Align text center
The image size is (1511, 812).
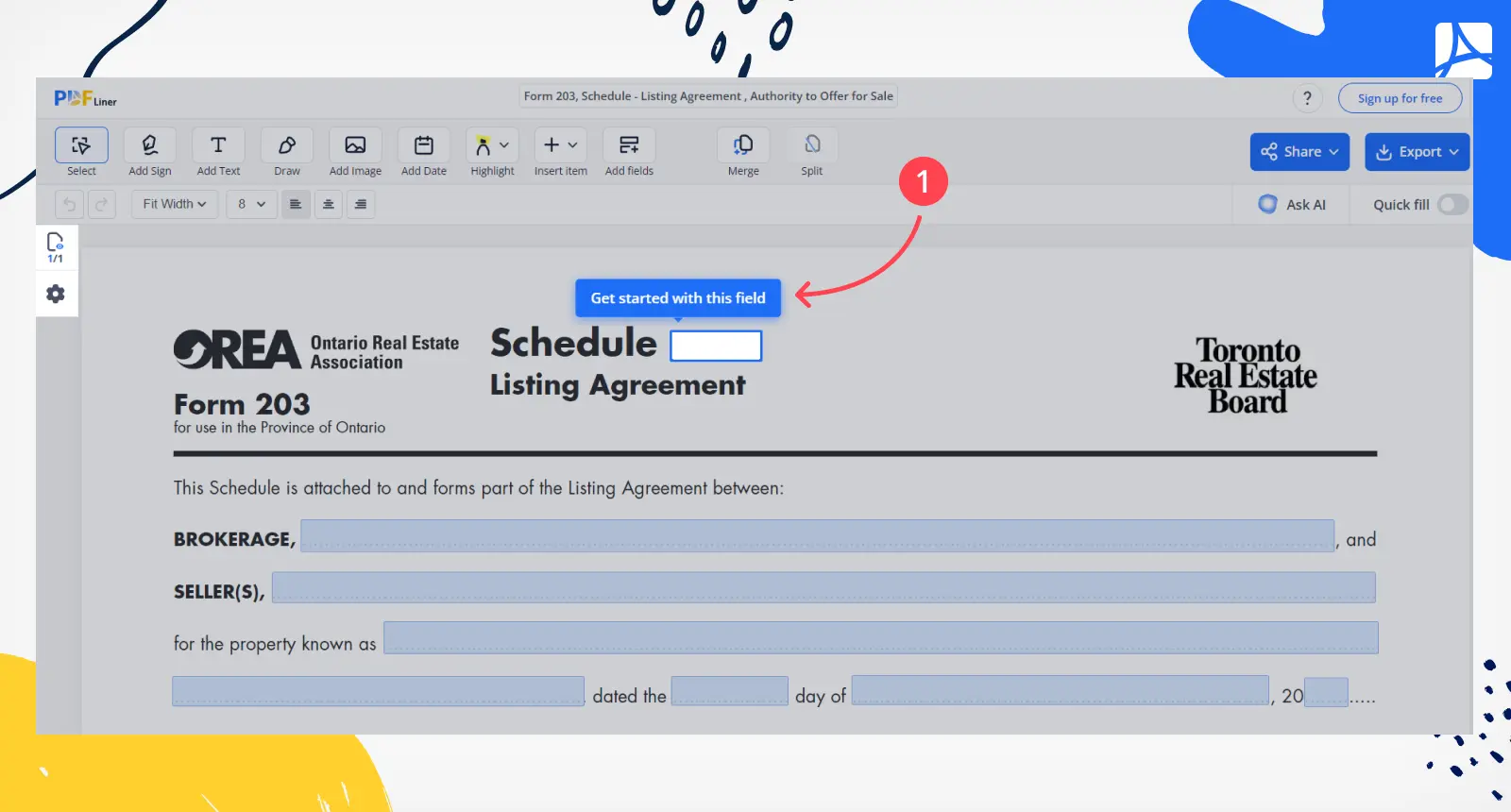329,204
